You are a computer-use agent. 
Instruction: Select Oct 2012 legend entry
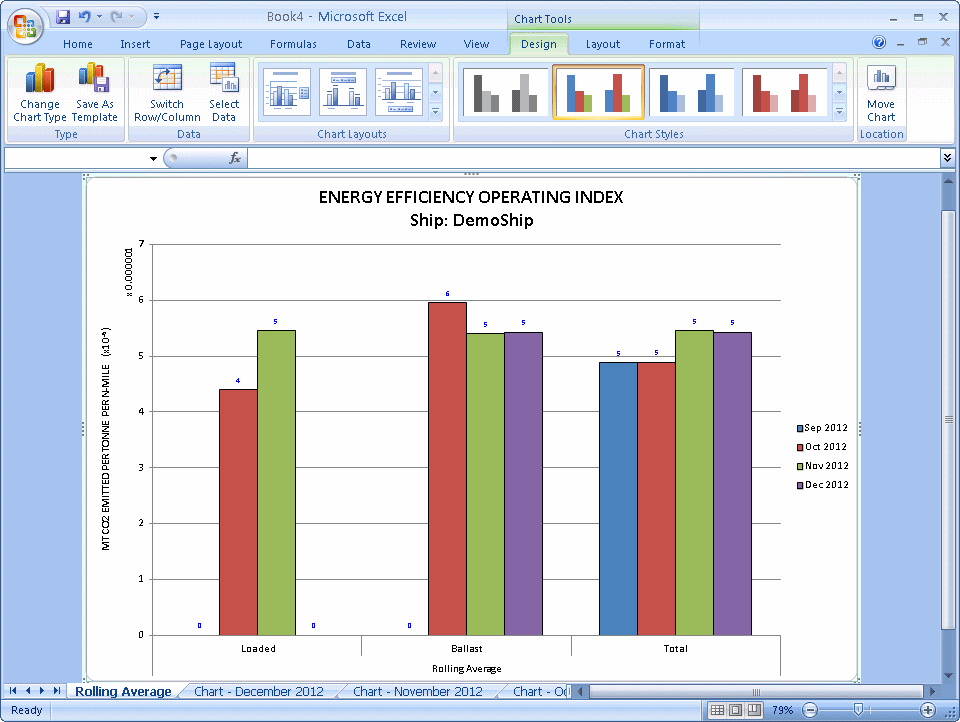[x=822, y=446]
